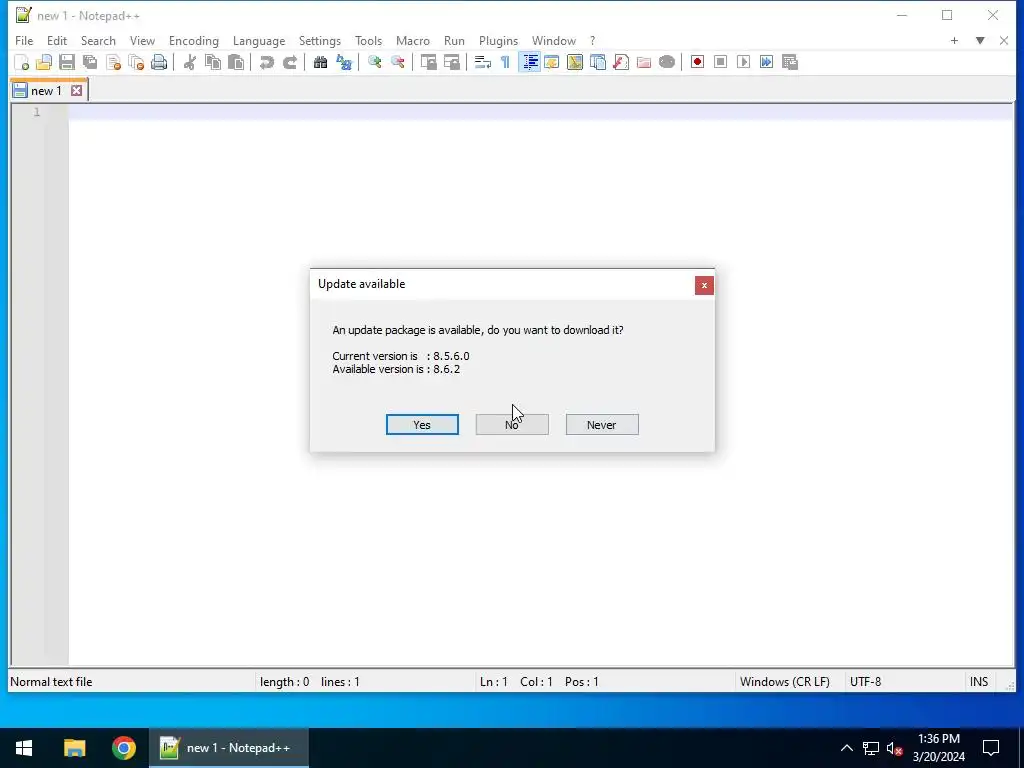The width and height of the screenshot is (1024, 768).
Task: Click the plus button at menu bar right
Action: pyautogui.click(x=954, y=40)
